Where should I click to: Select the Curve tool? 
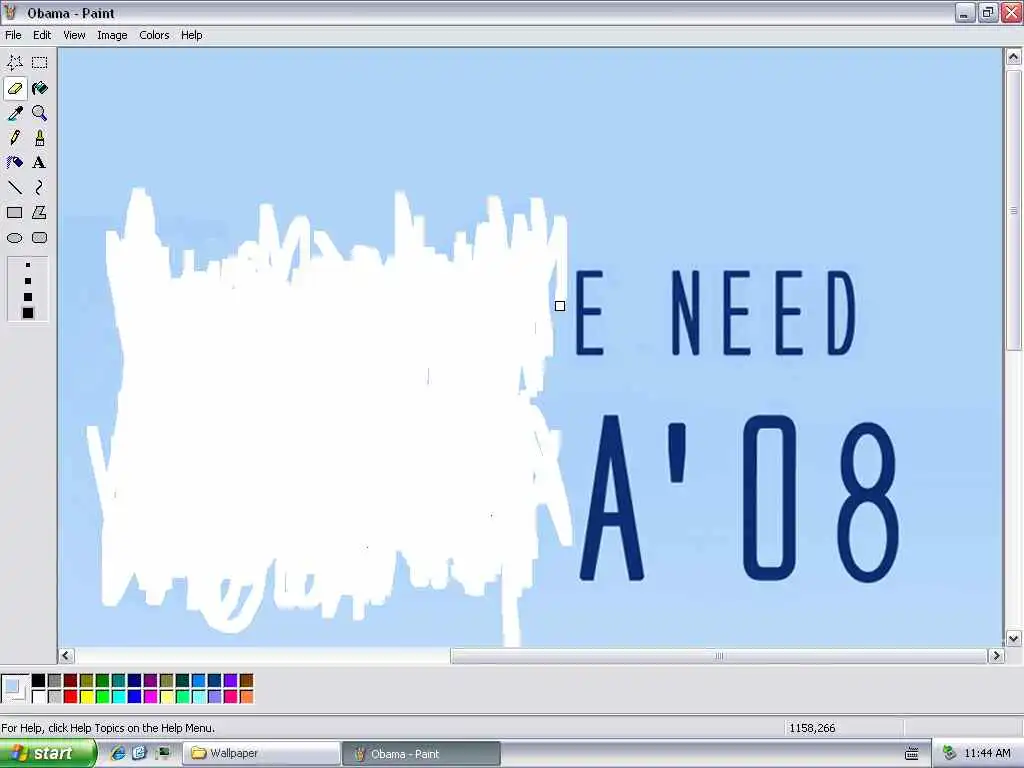click(x=39, y=188)
